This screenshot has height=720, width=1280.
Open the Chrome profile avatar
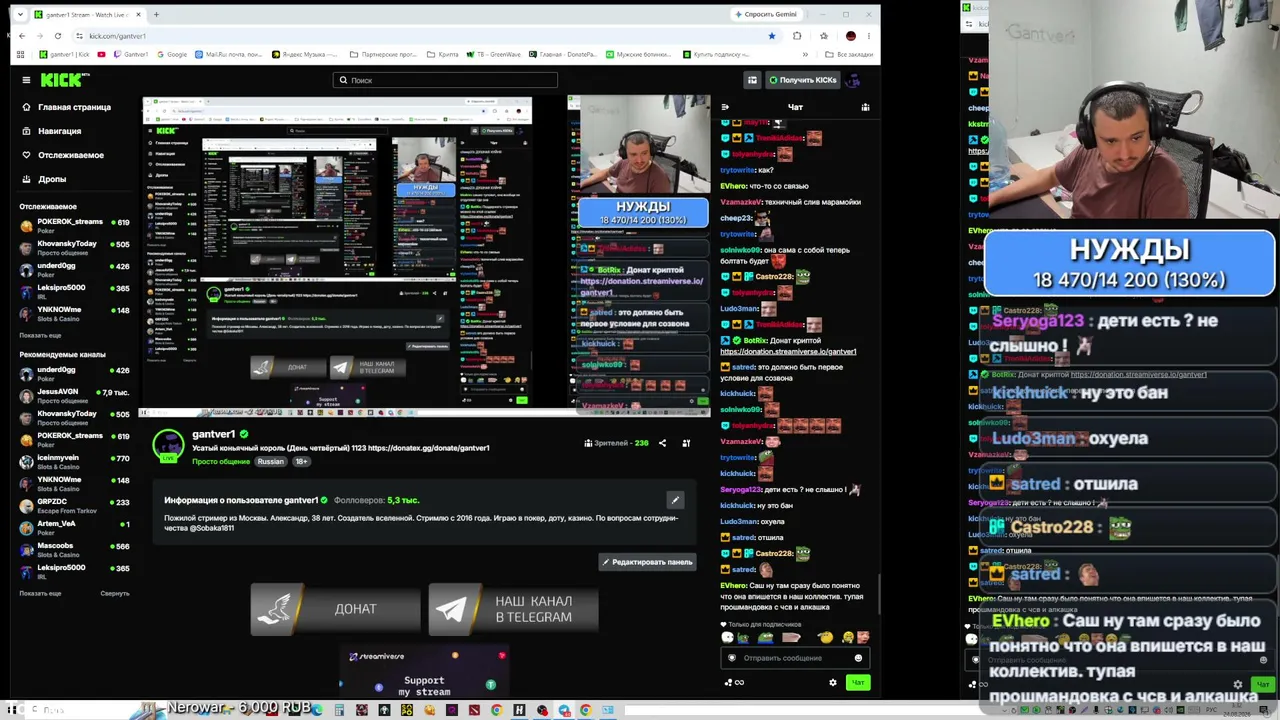click(x=851, y=36)
